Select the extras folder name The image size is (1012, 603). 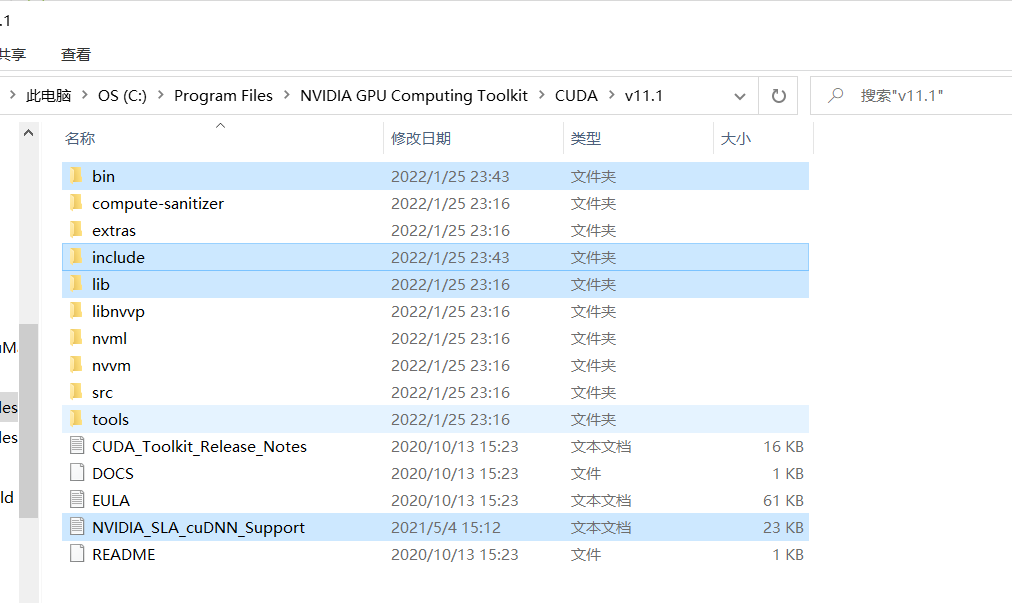(x=114, y=230)
